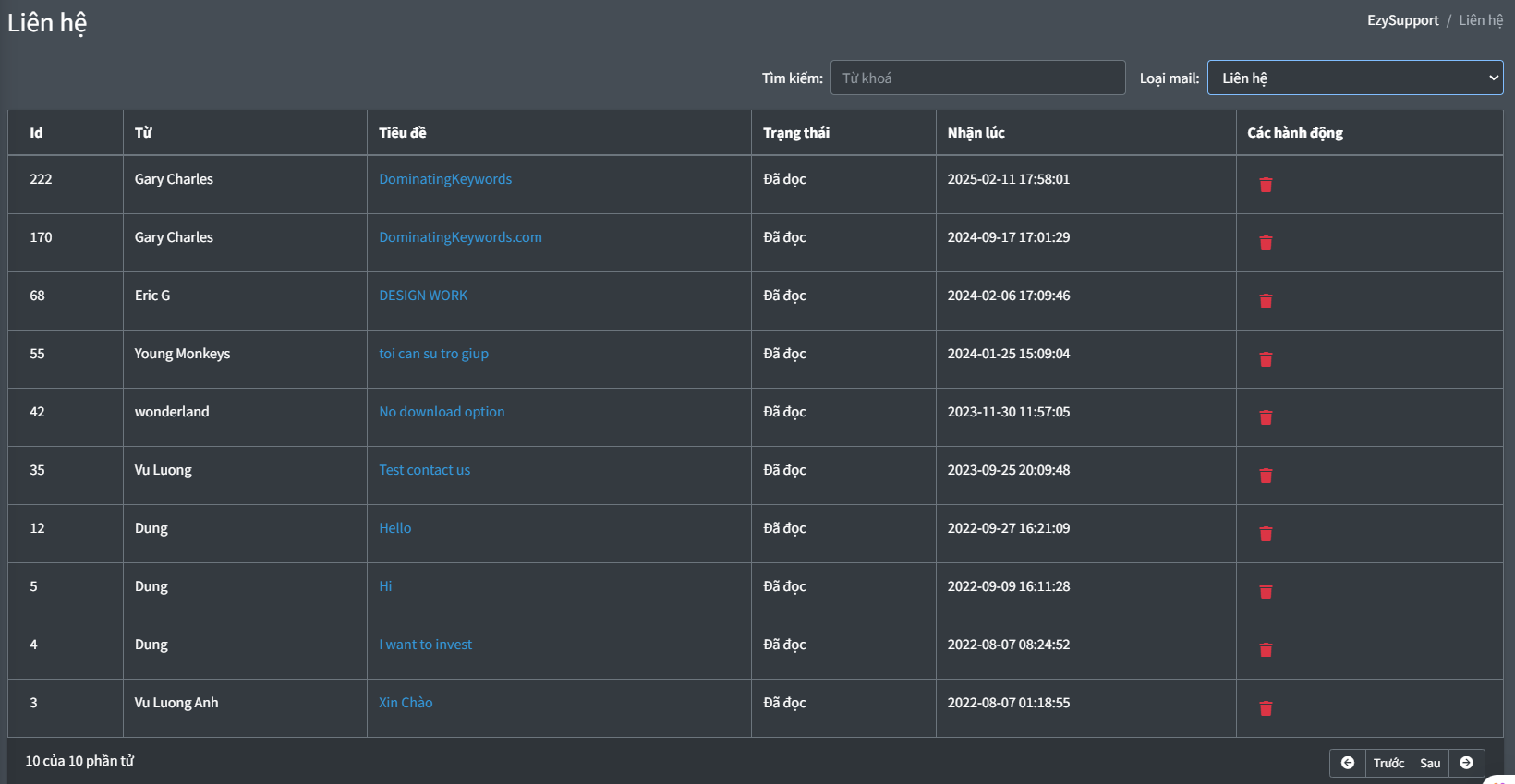Delete the message with Id 170
This screenshot has height=784, width=1515.
1266,243
